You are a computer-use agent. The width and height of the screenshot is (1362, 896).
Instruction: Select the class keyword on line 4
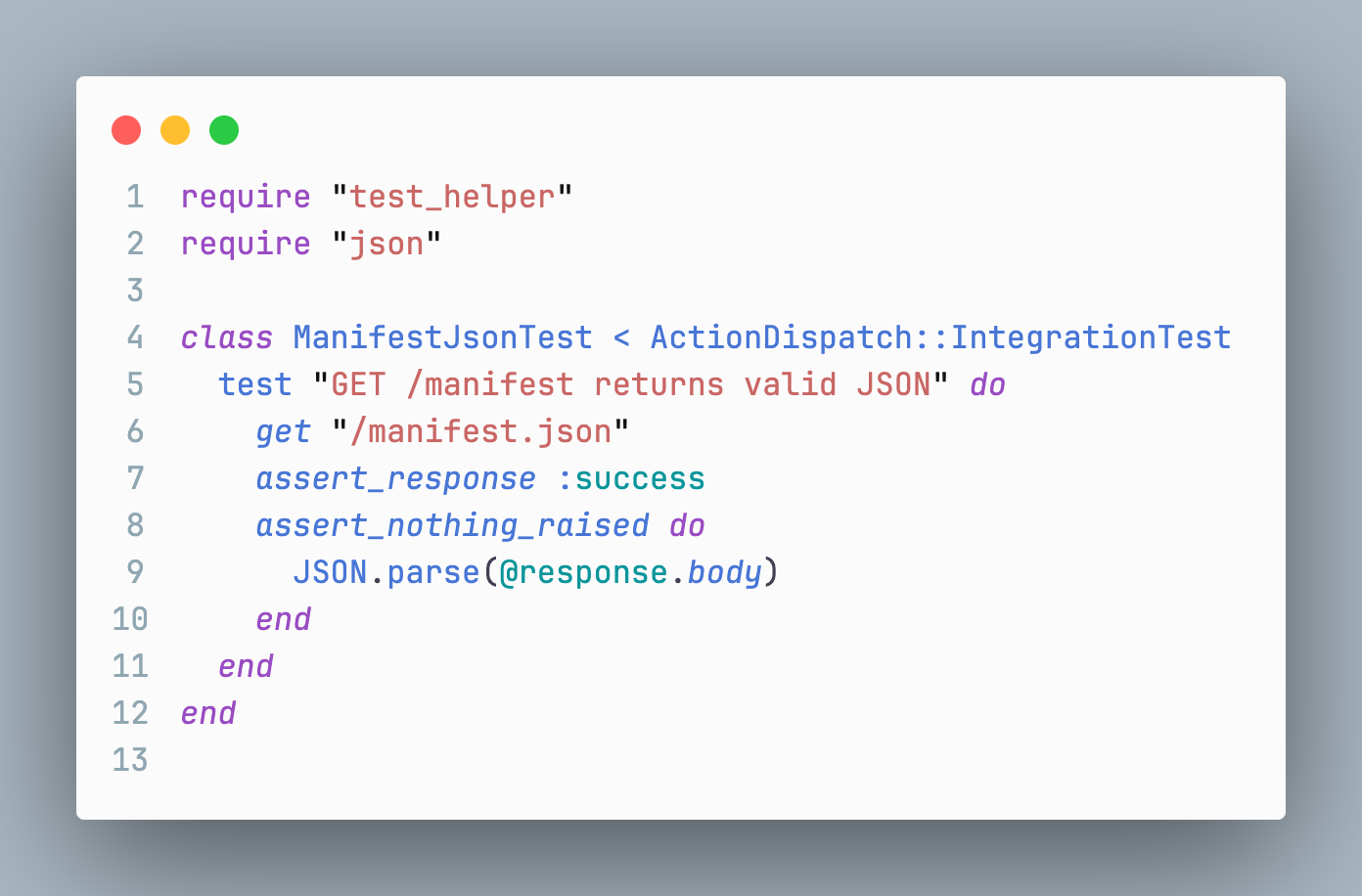pos(227,337)
